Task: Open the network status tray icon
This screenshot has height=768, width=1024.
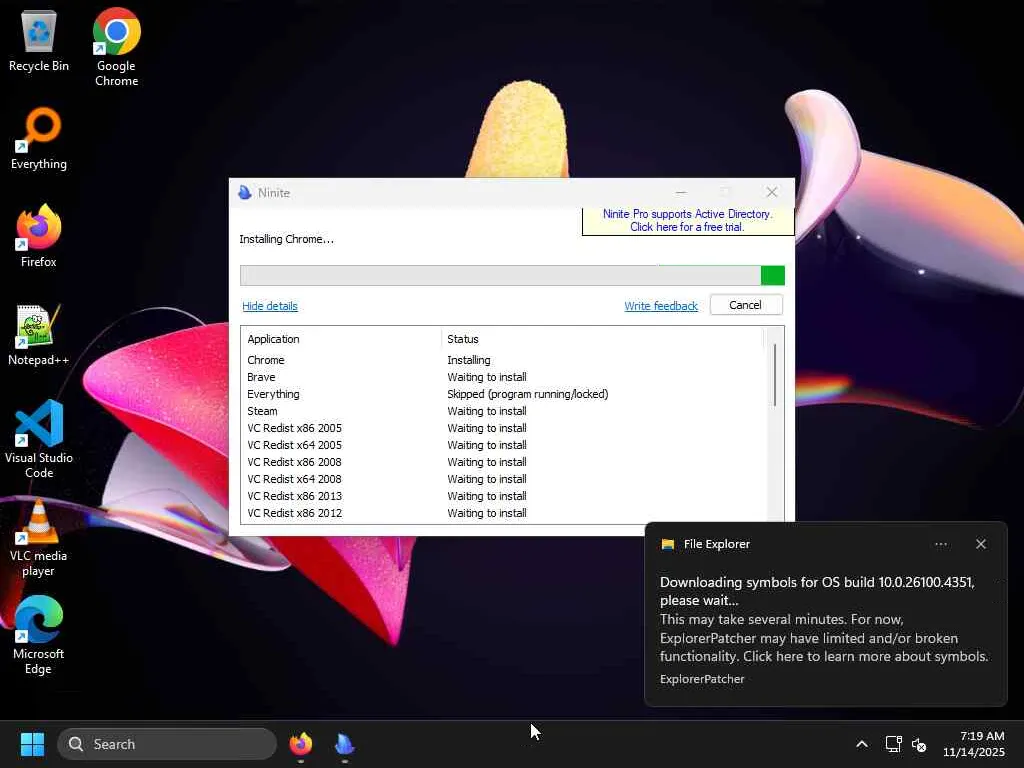Action: pyautogui.click(x=893, y=744)
